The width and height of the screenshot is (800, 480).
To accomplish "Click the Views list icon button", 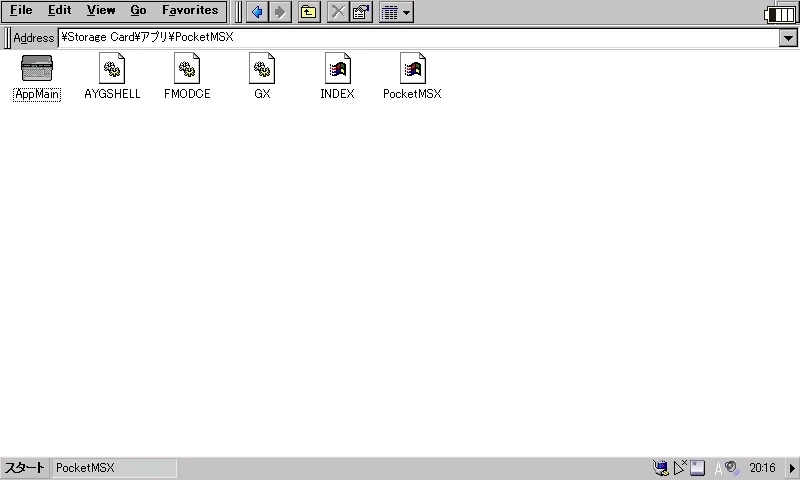I will click(x=390, y=12).
